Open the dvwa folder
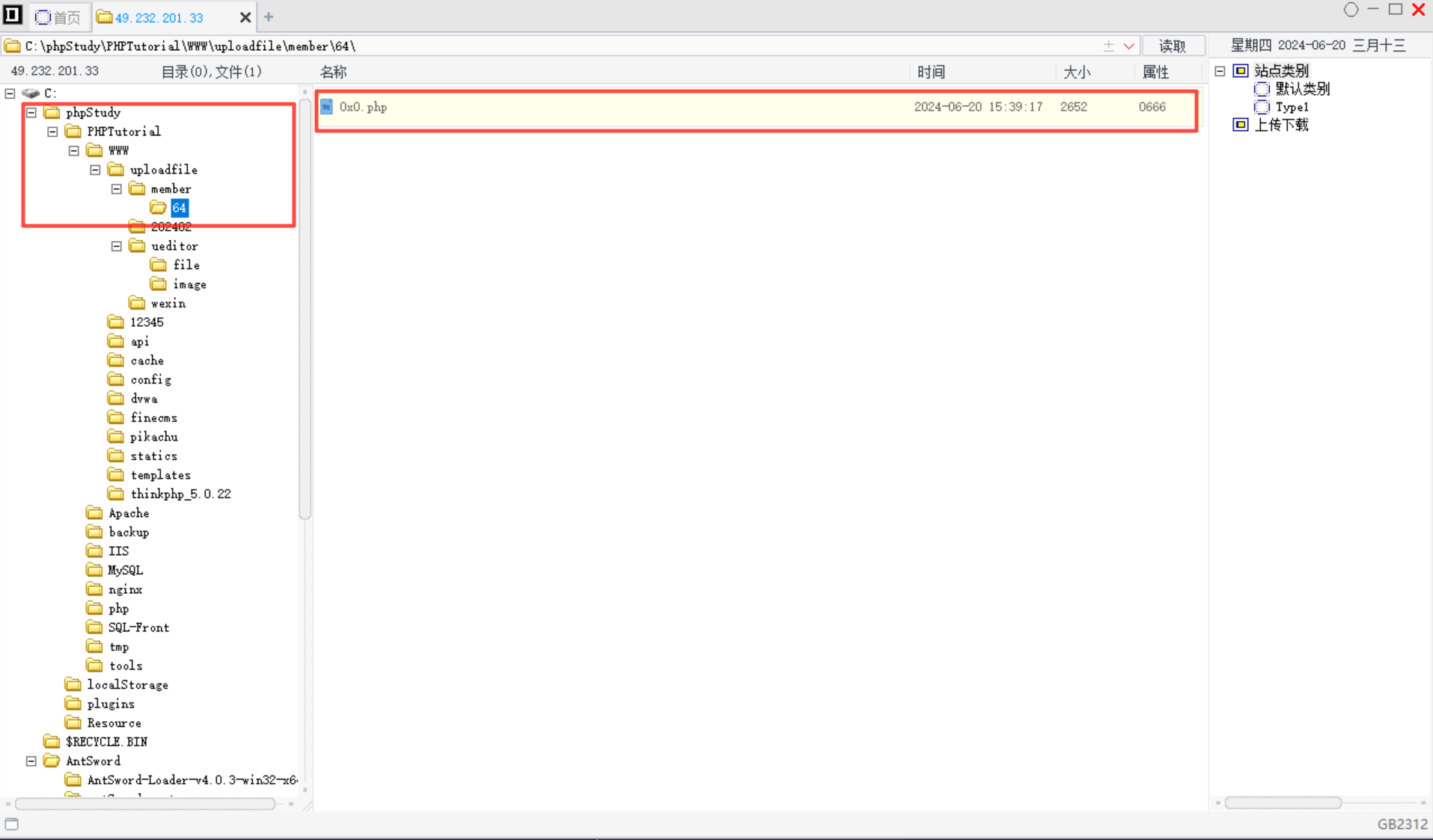 (x=144, y=399)
